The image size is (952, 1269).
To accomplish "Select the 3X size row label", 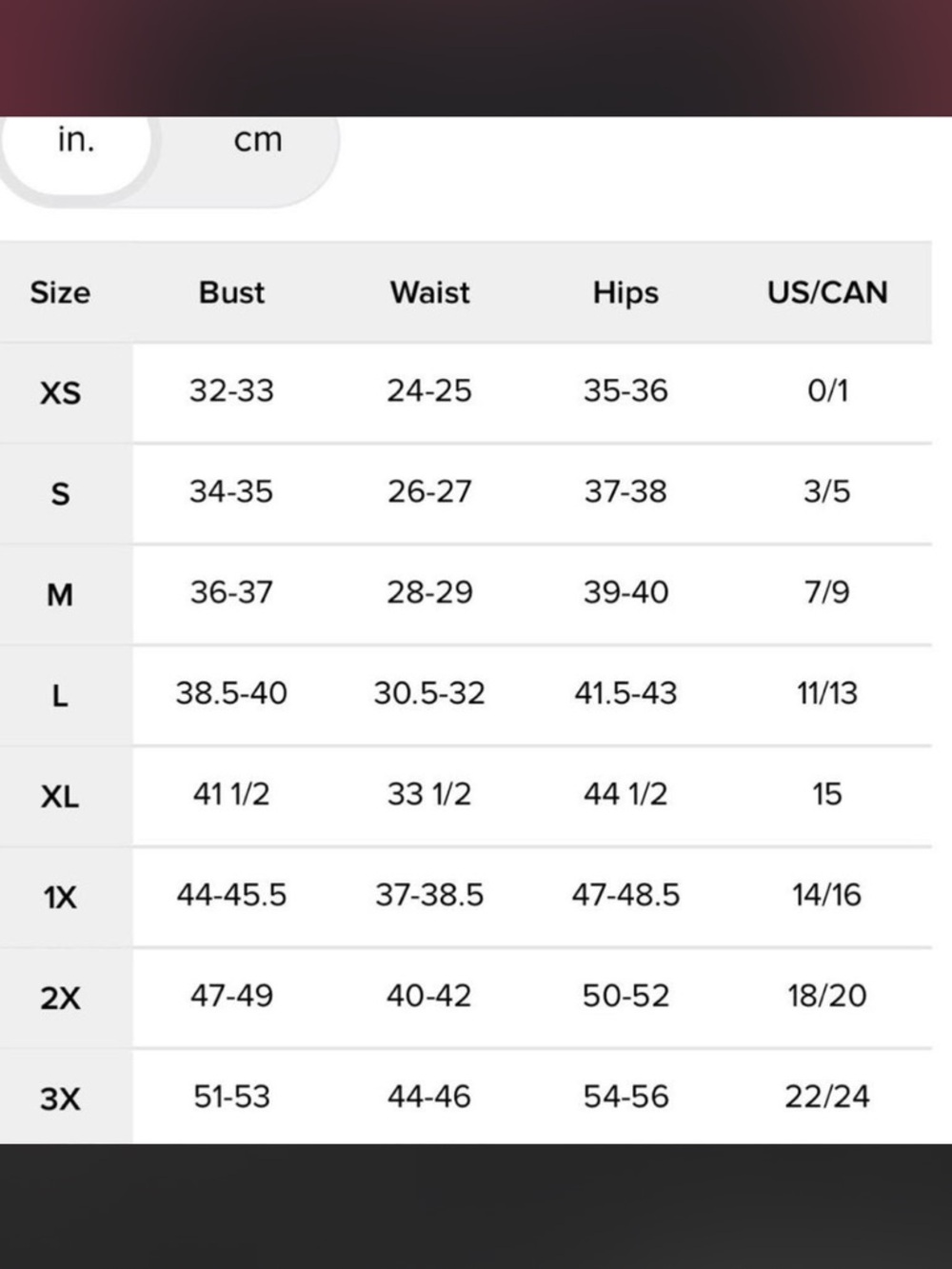I will pyautogui.click(x=60, y=1099).
